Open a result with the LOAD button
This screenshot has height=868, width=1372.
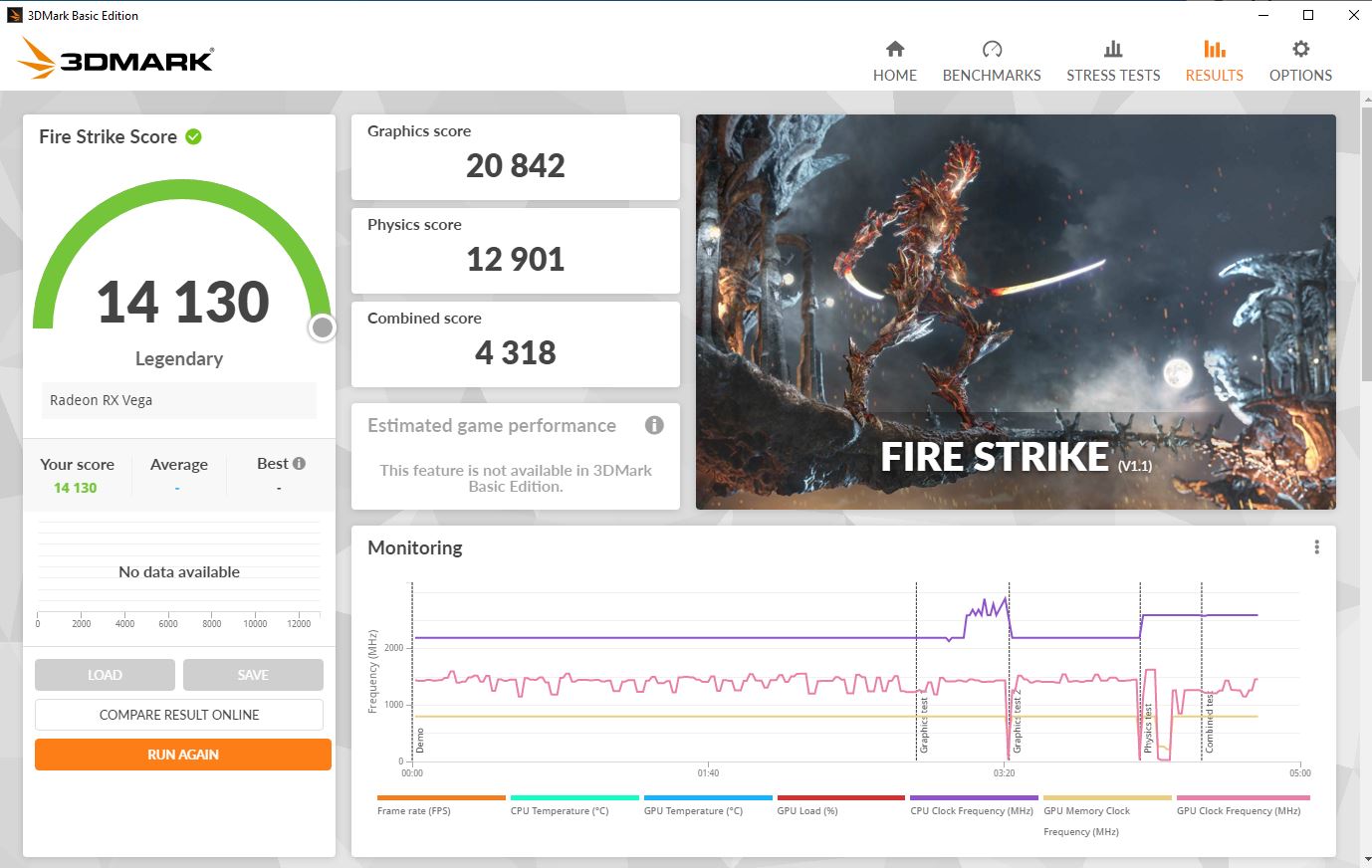click(x=105, y=674)
